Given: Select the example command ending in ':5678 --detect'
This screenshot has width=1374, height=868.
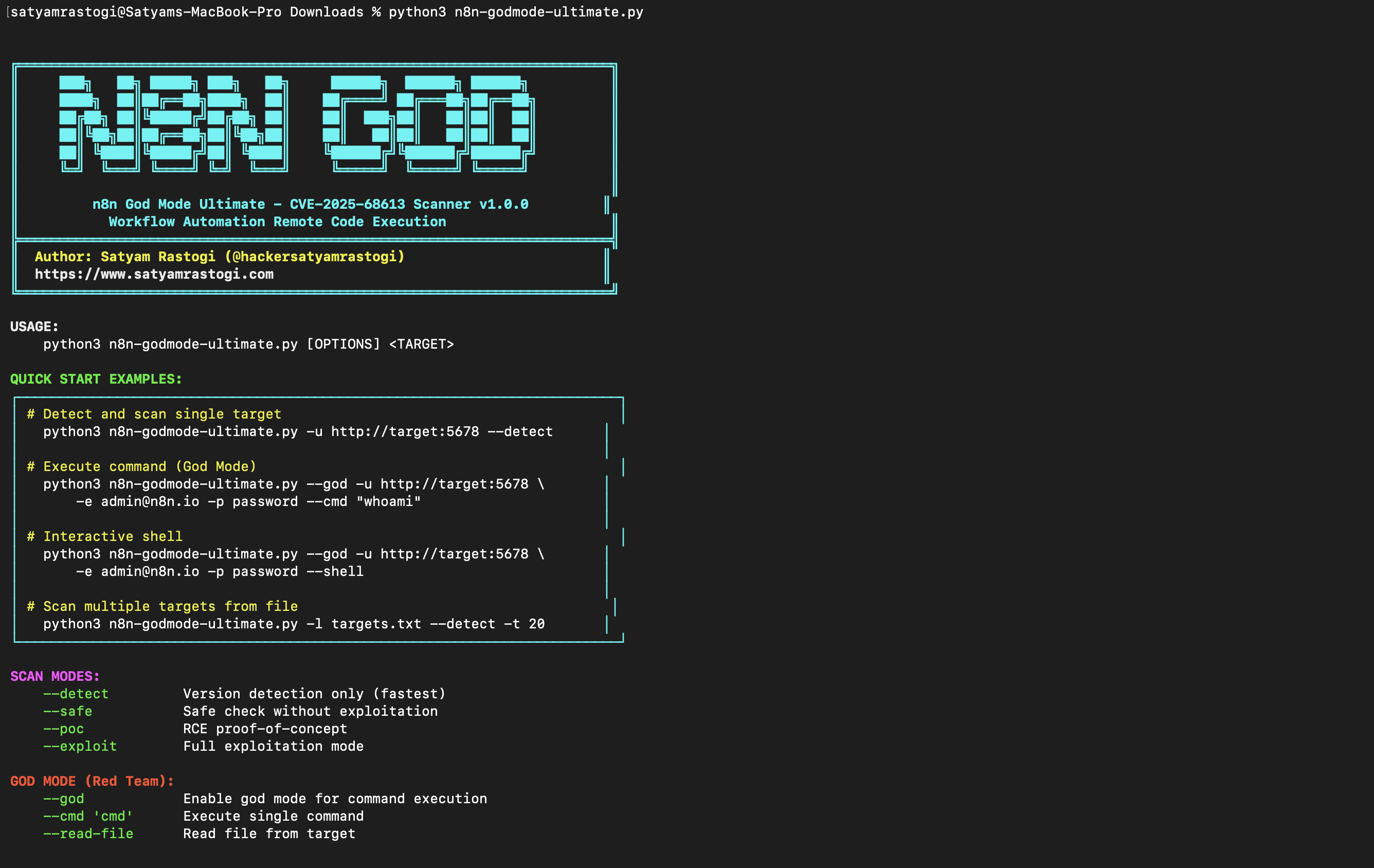Looking at the screenshot, I should [x=298, y=432].
